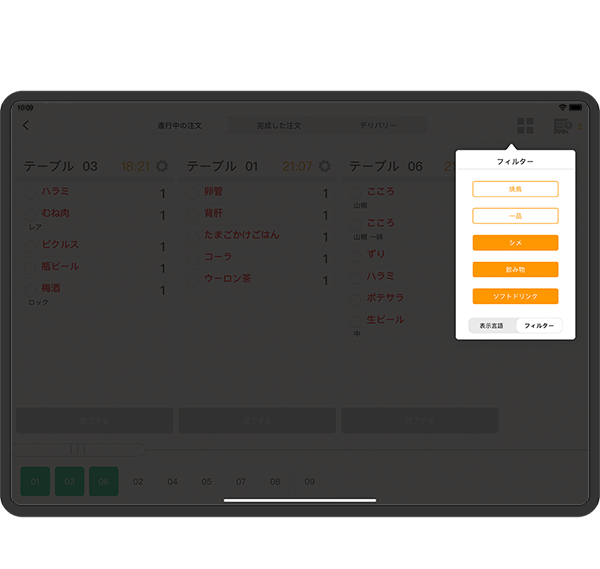Switch to 進行中の注文 tab

point(180,126)
